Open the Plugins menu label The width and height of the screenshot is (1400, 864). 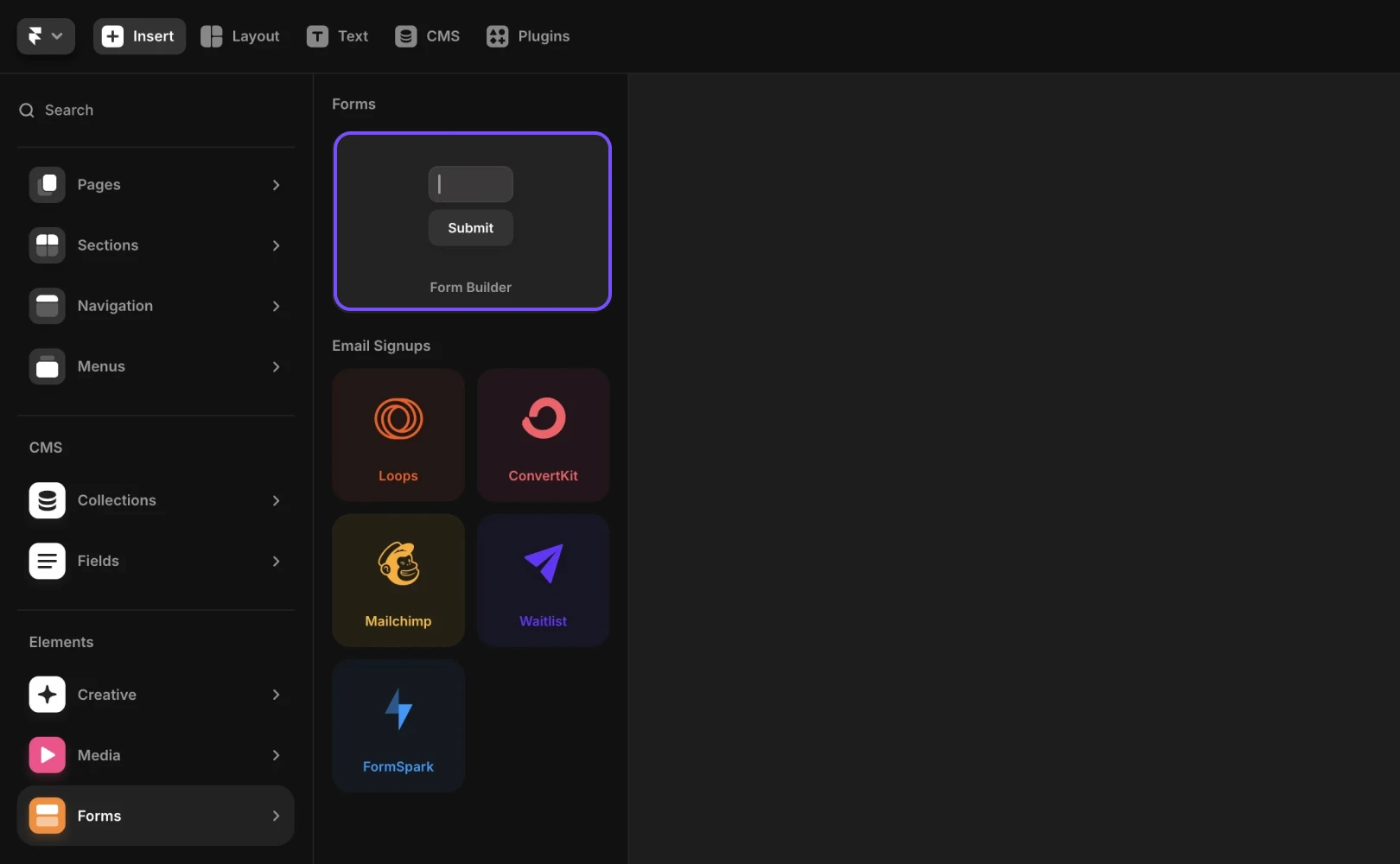pyautogui.click(x=544, y=36)
